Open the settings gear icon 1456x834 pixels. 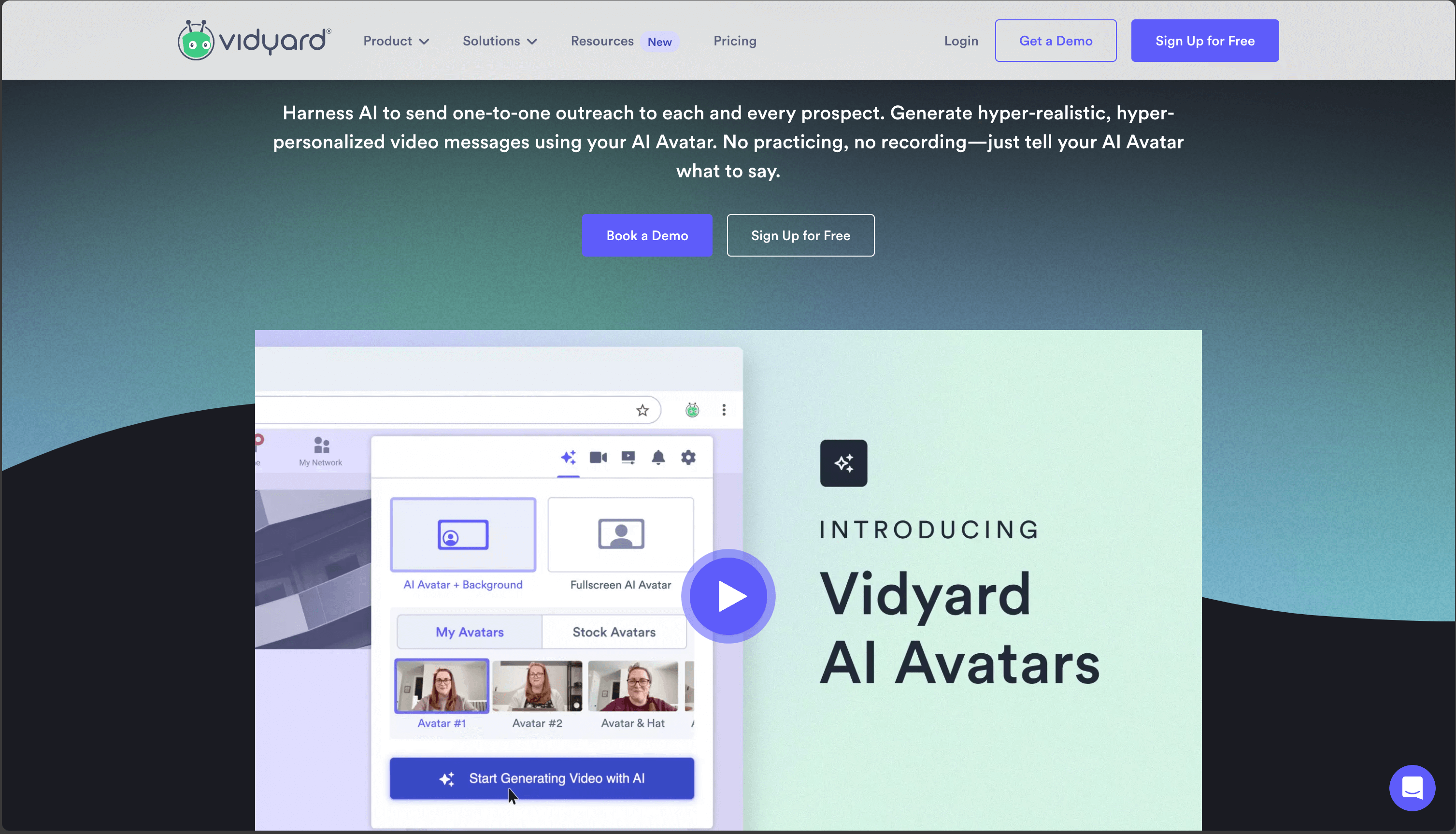point(688,457)
